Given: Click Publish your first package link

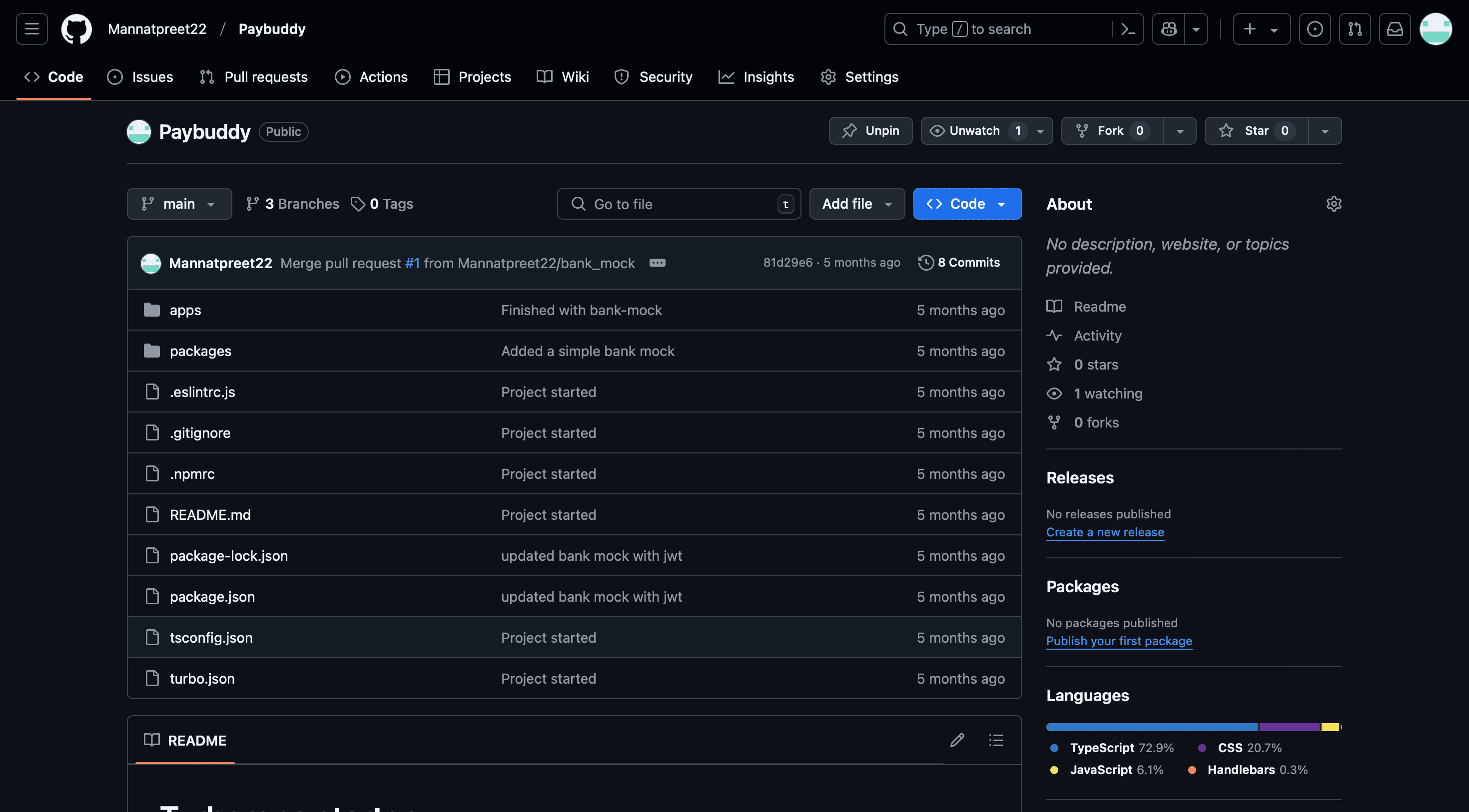Looking at the screenshot, I should pos(1119,641).
